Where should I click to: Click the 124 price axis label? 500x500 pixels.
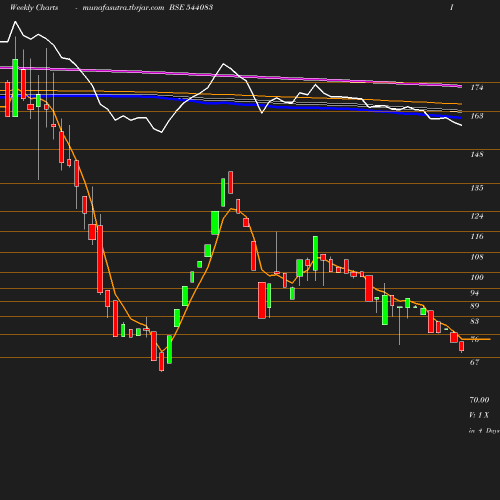point(477,216)
